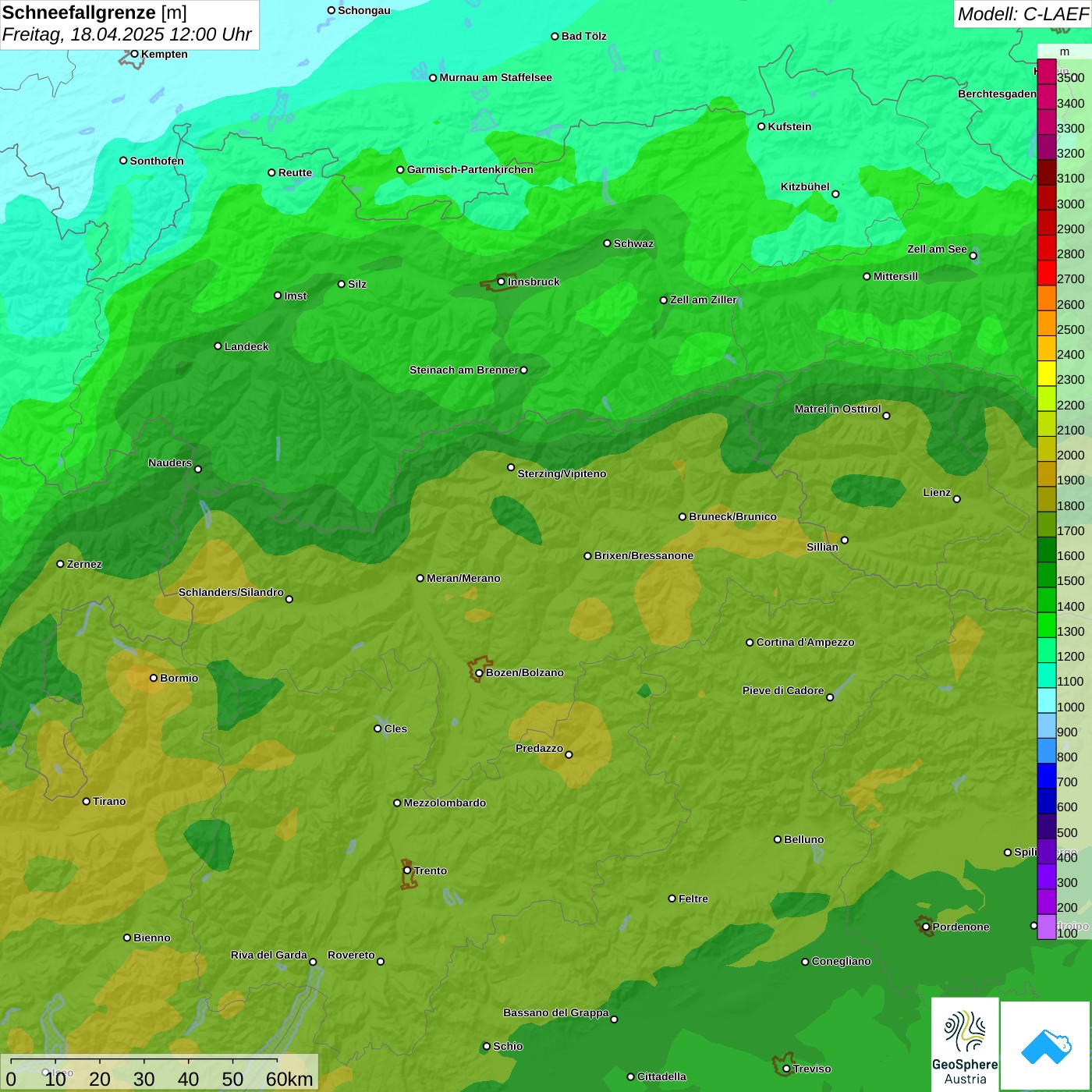Click the Brixen/Bressanone label
Image resolution: width=1092 pixels, height=1092 pixels.
[x=644, y=555]
